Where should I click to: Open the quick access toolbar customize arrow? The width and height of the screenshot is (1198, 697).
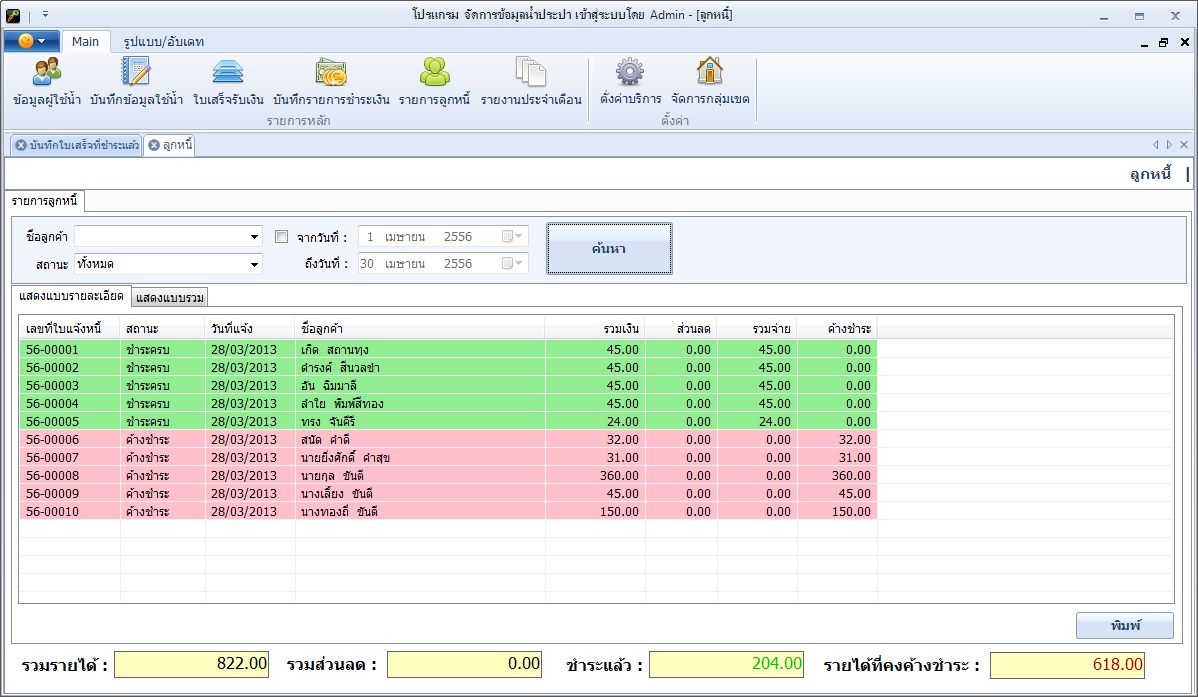[45, 15]
